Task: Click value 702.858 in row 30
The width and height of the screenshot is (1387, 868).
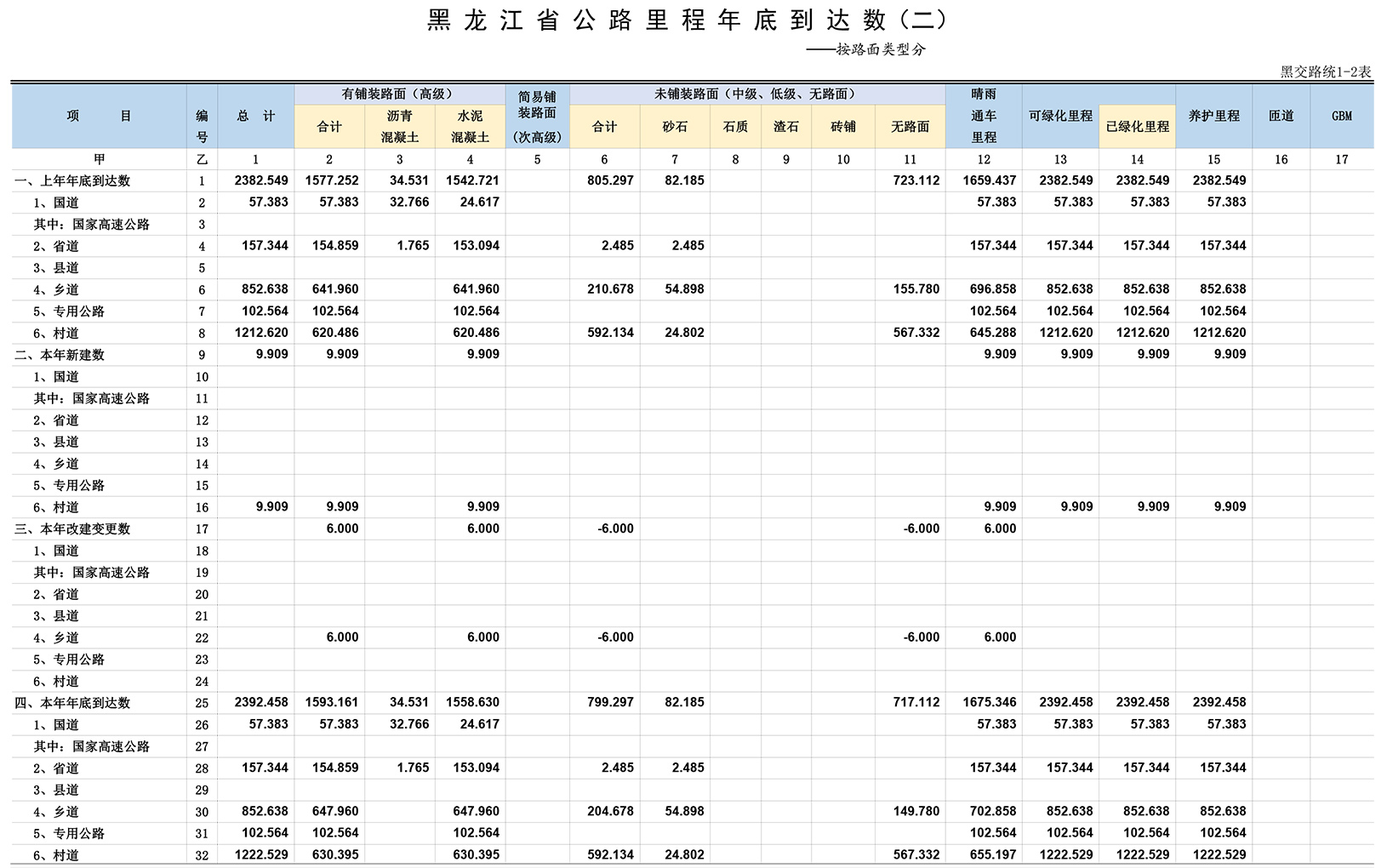Action: 993,812
